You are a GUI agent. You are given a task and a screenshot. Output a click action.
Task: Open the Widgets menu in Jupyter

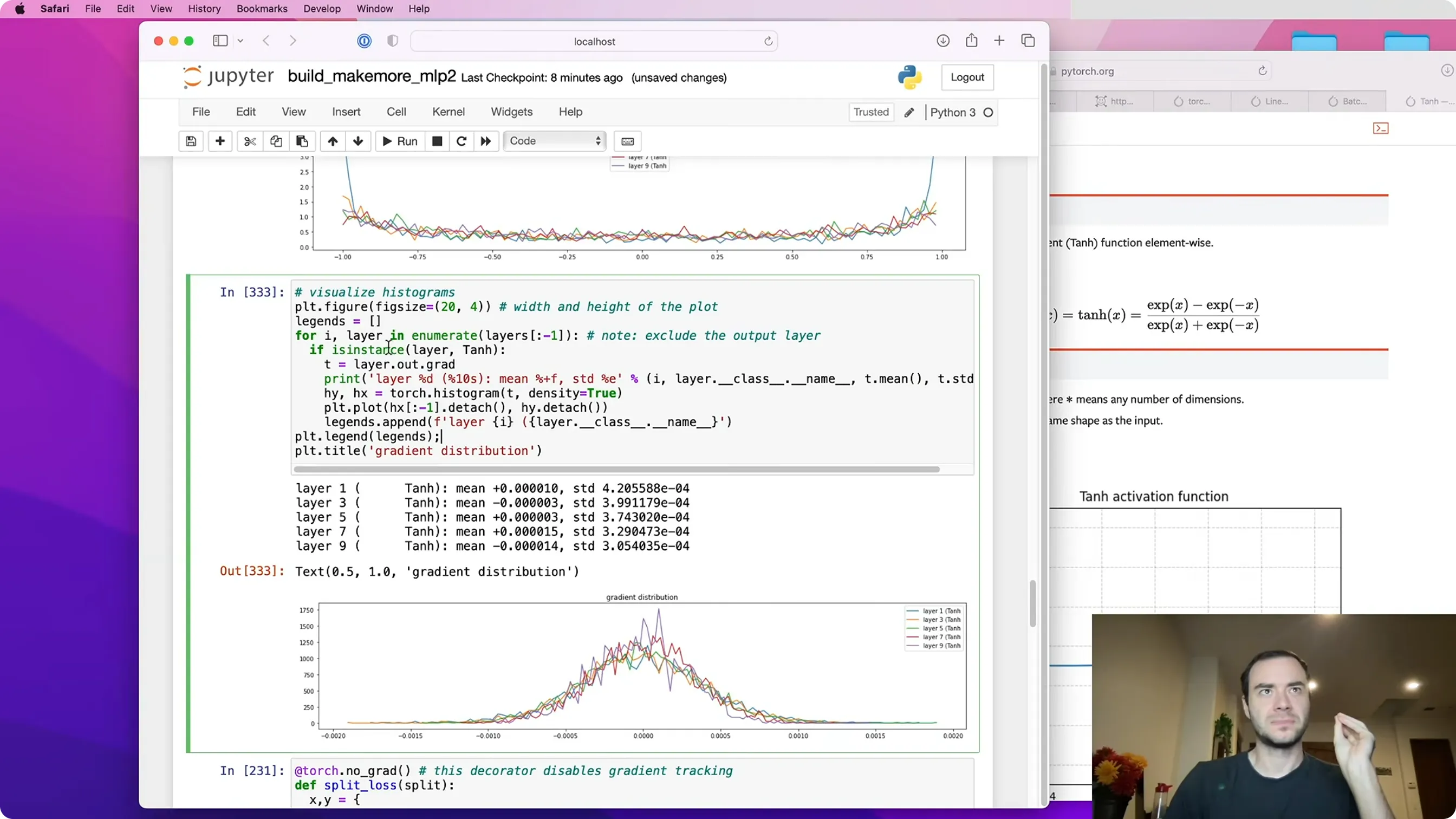[511, 112]
